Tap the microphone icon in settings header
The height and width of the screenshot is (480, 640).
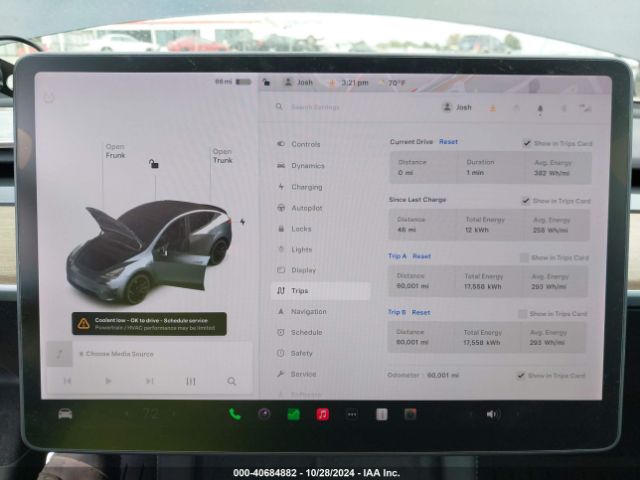click(x=540, y=109)
